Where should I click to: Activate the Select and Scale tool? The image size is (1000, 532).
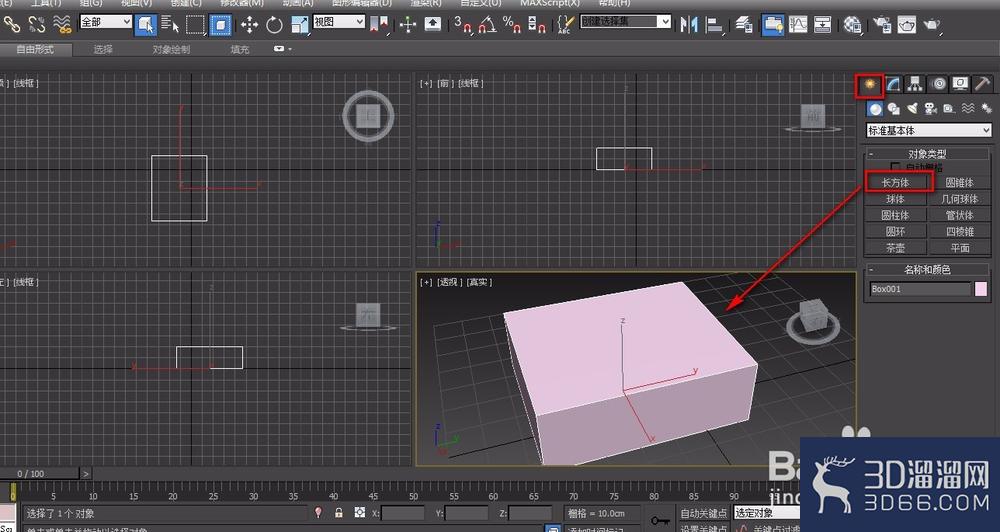click(x=300, y=25)
